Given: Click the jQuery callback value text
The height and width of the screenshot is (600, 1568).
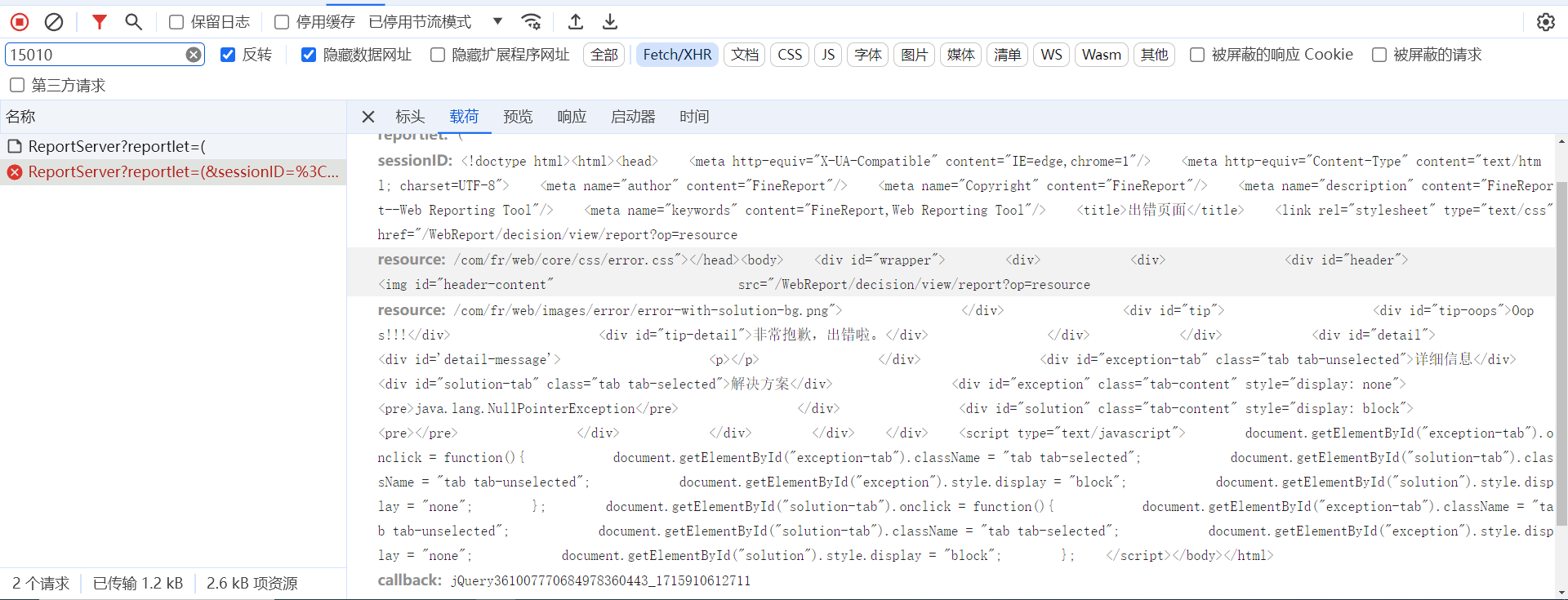Looking at the screenshot, I should pos(600,581).
